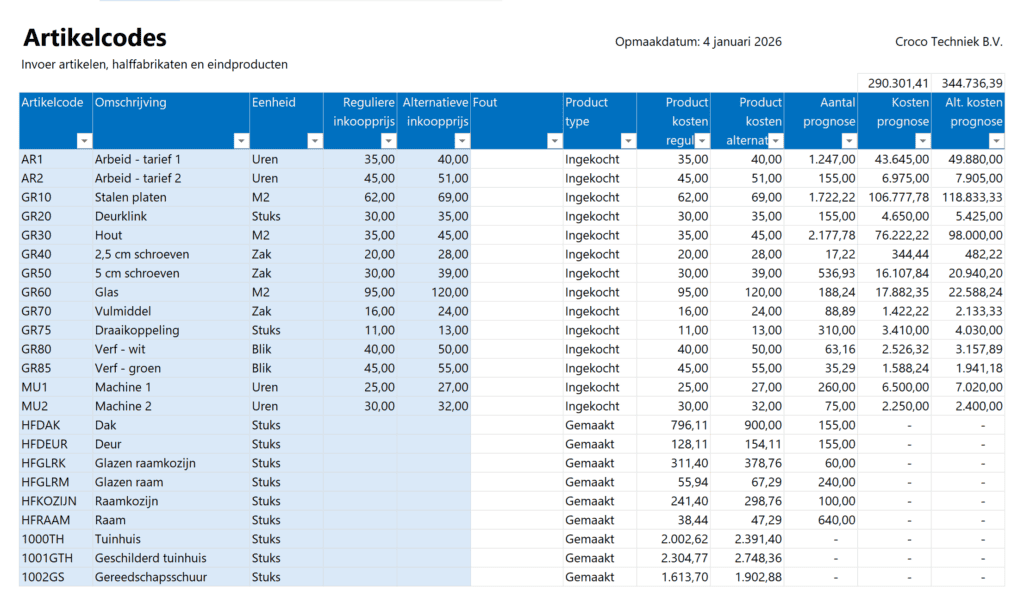Image resolution: width=1024 pixels, height=604 pixels.
Task: Click the Opmaakdatum 4 januari 2026 text
Action: tap(700, 41)
